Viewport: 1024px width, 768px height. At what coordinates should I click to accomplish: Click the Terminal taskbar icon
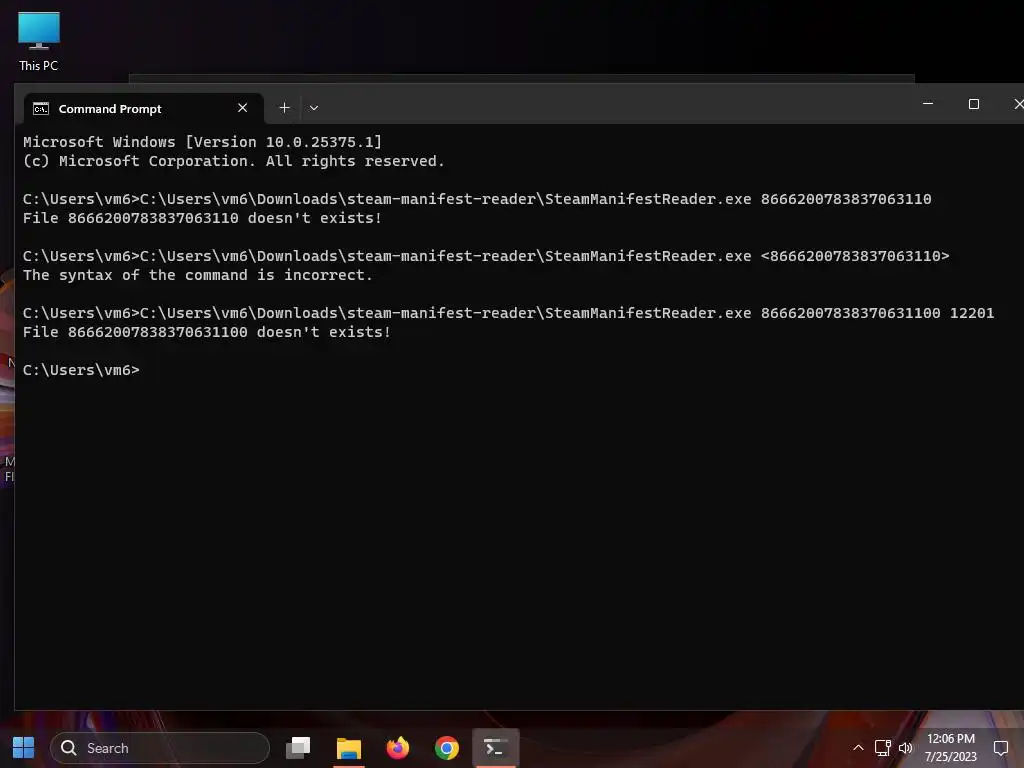tap(496, 748)
